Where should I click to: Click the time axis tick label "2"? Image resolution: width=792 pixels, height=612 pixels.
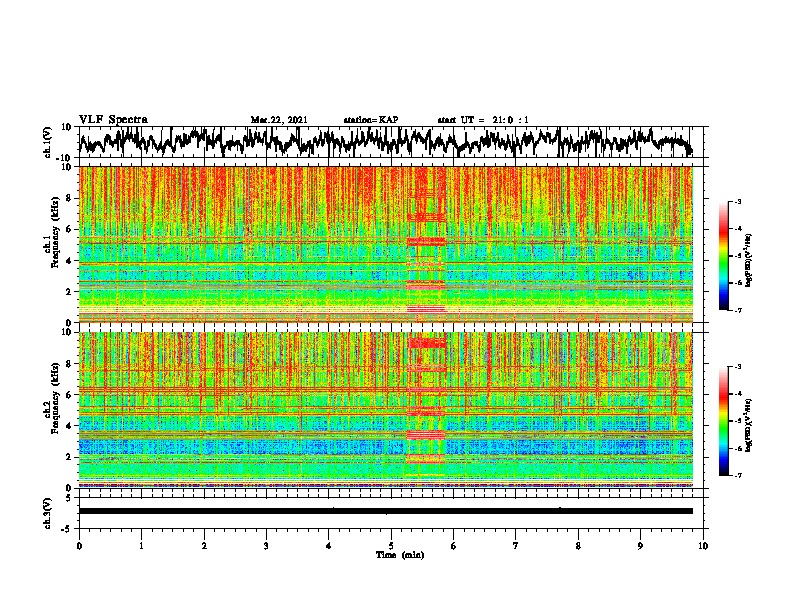[204, 546]
